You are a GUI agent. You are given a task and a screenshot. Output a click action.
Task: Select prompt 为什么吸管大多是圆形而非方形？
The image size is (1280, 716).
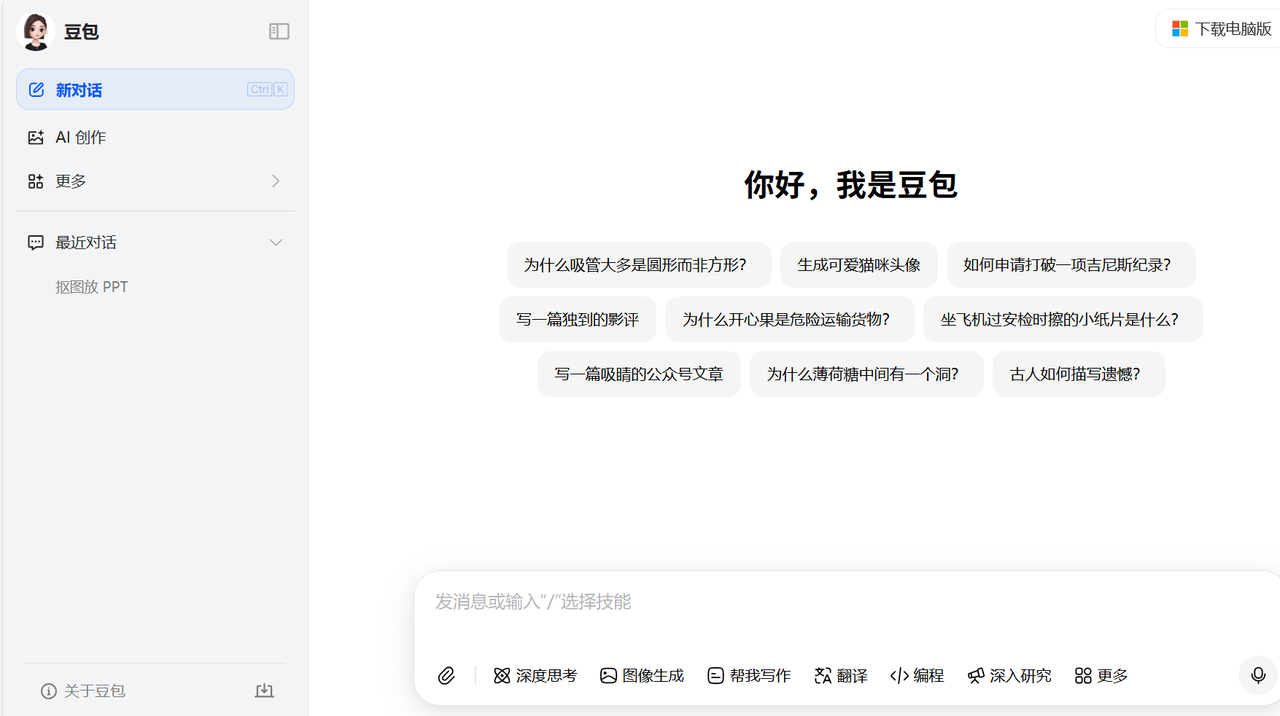pyautogui.click(x=638, y=265)
